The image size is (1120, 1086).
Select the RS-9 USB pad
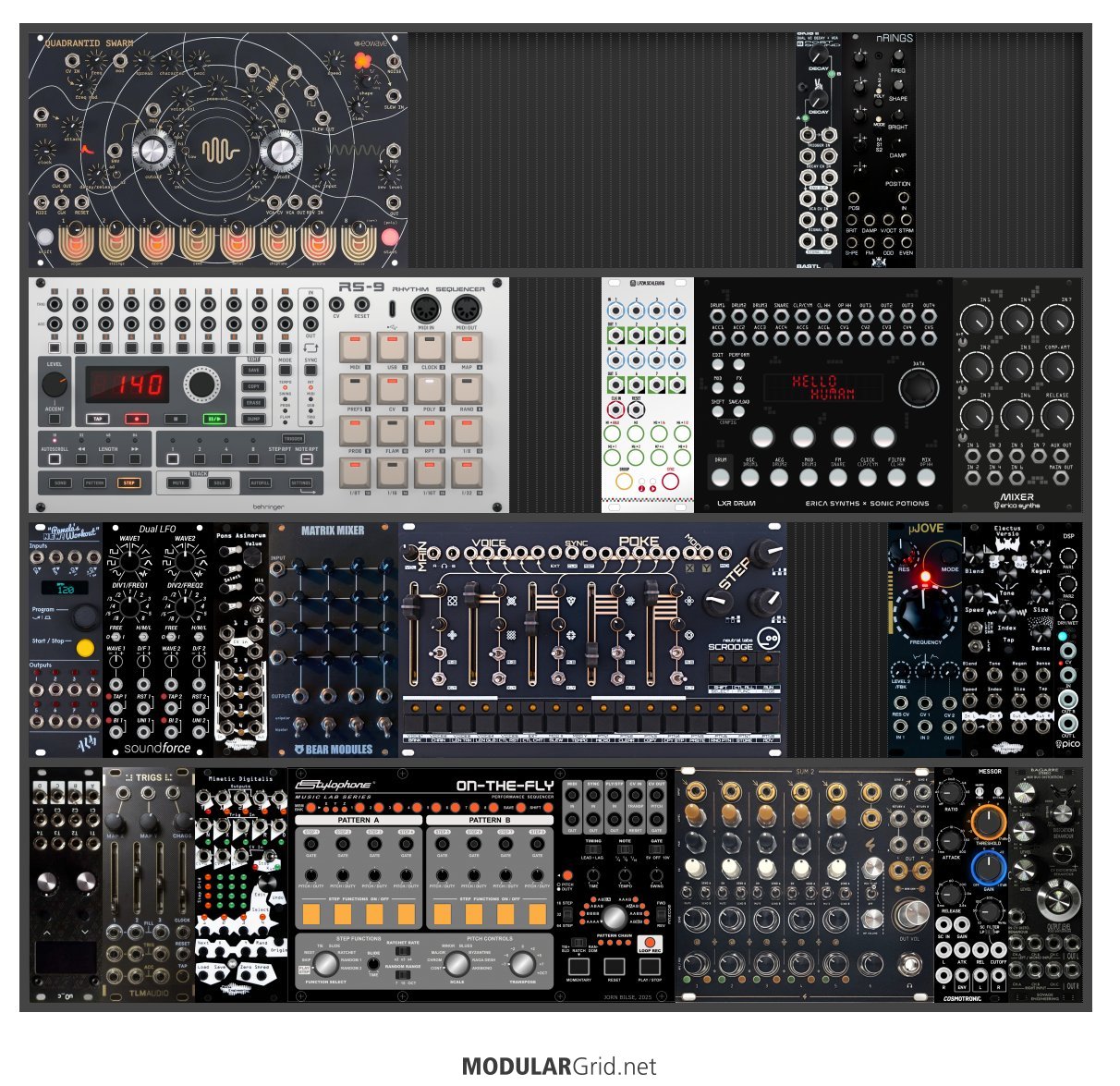[x=392, y=348]
